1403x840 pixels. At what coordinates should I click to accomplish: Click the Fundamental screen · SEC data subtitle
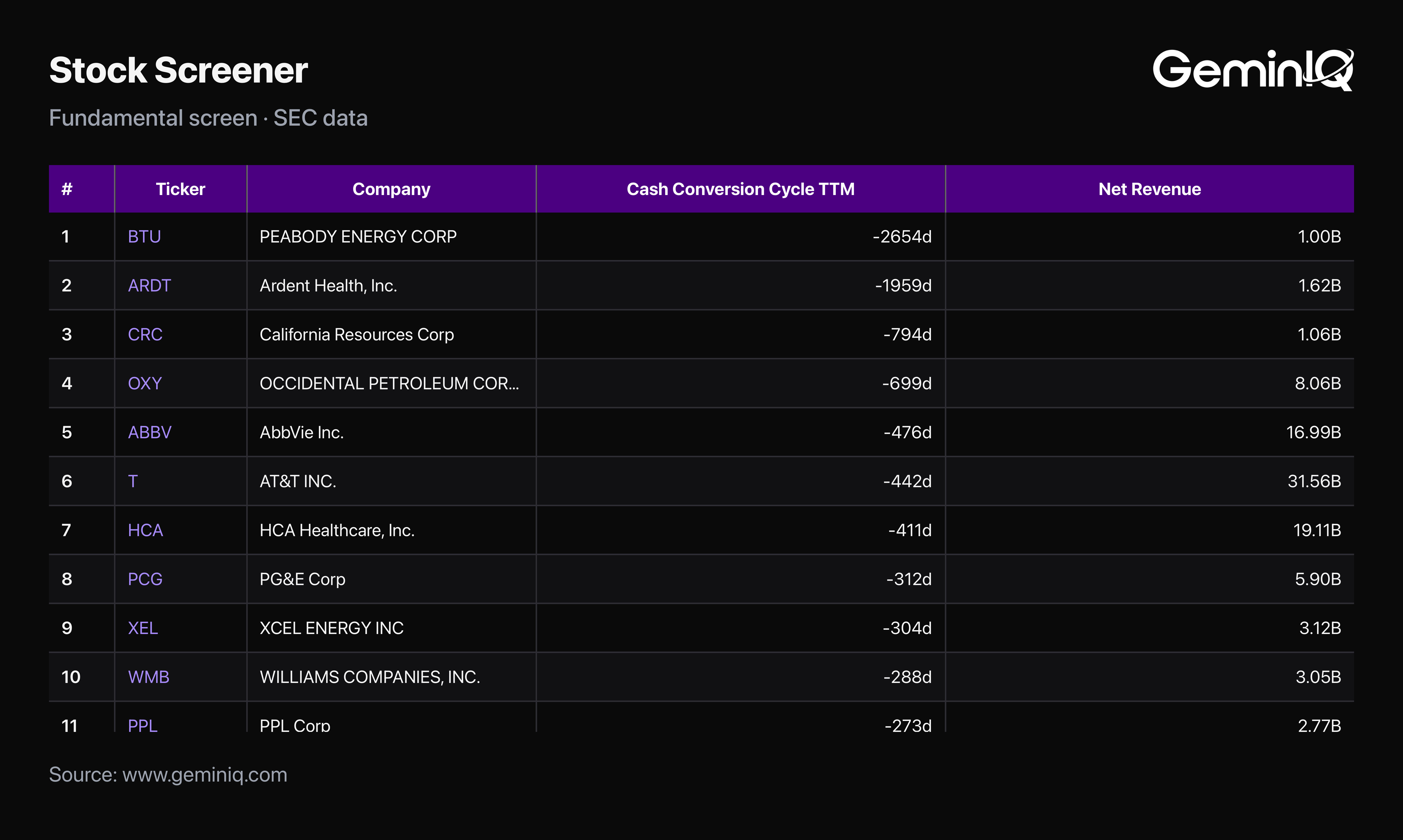point(208,118)
